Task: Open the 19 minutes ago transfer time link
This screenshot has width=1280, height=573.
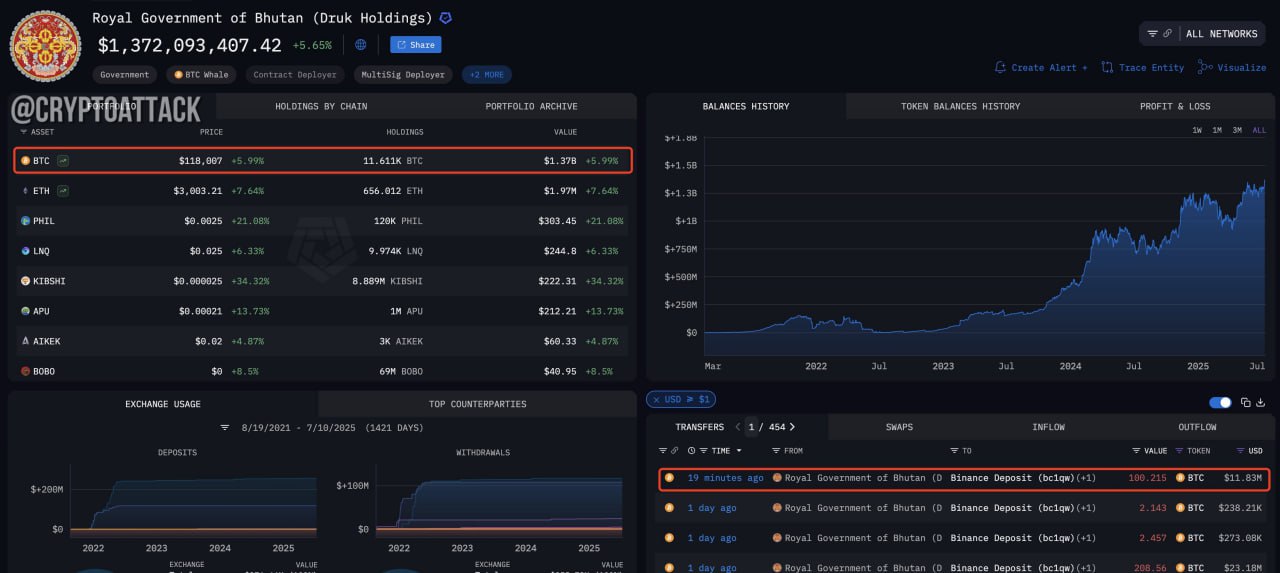Action: (725, 478)
